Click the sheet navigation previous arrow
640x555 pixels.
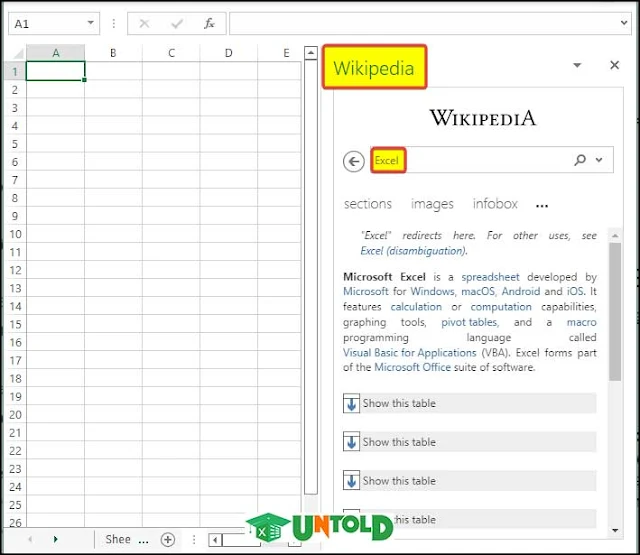click(x=30, y=539)
